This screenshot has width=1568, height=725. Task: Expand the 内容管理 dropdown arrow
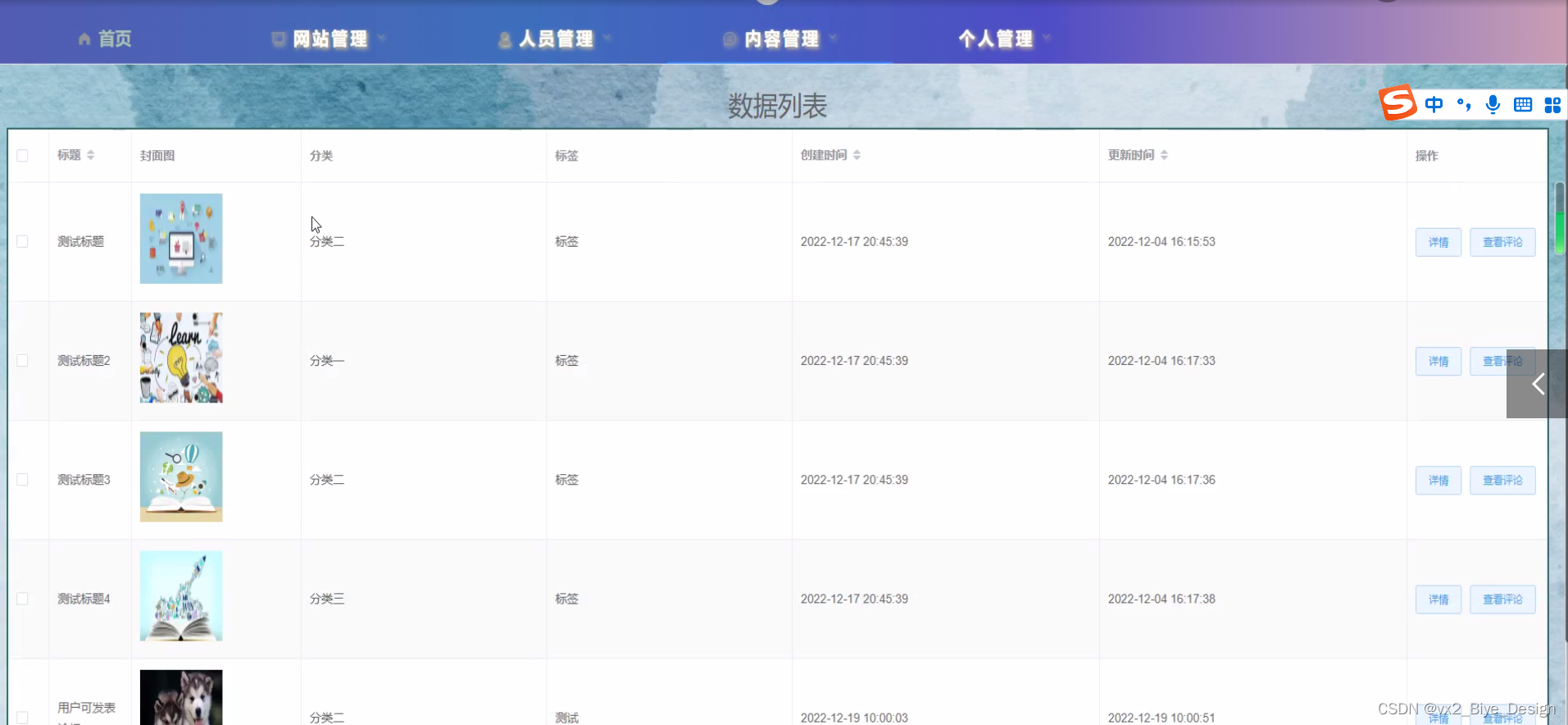[x=833, y=38]
